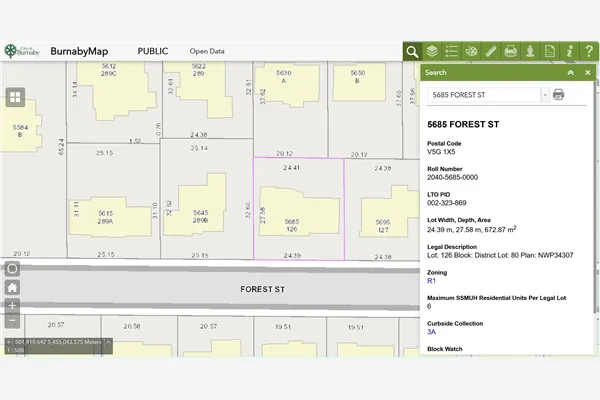This screenshot has width=600, height=400.
Task: Click the Home default extent button
Action: tap(12, 287)
